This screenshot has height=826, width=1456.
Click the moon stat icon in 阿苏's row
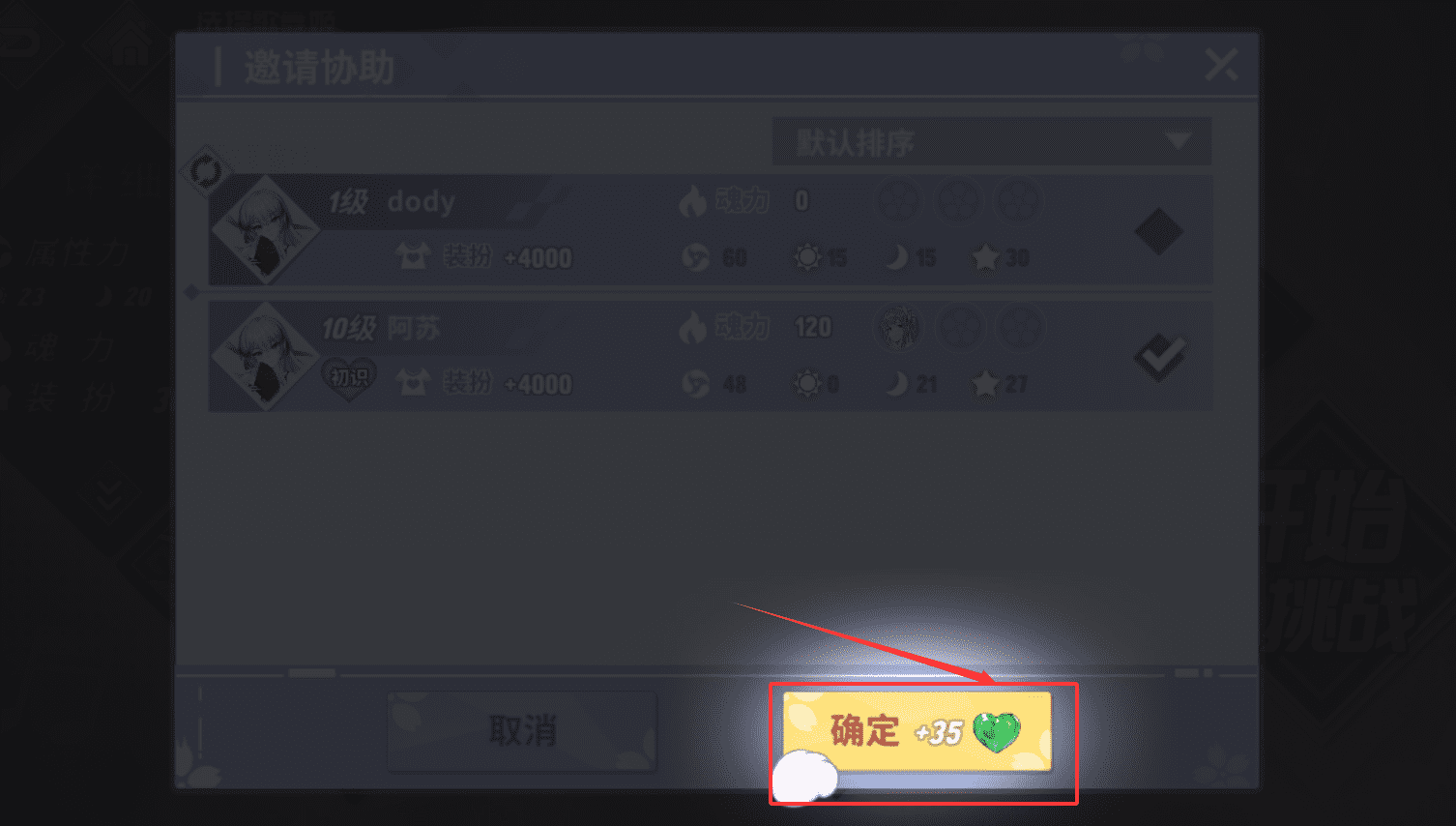897,384
